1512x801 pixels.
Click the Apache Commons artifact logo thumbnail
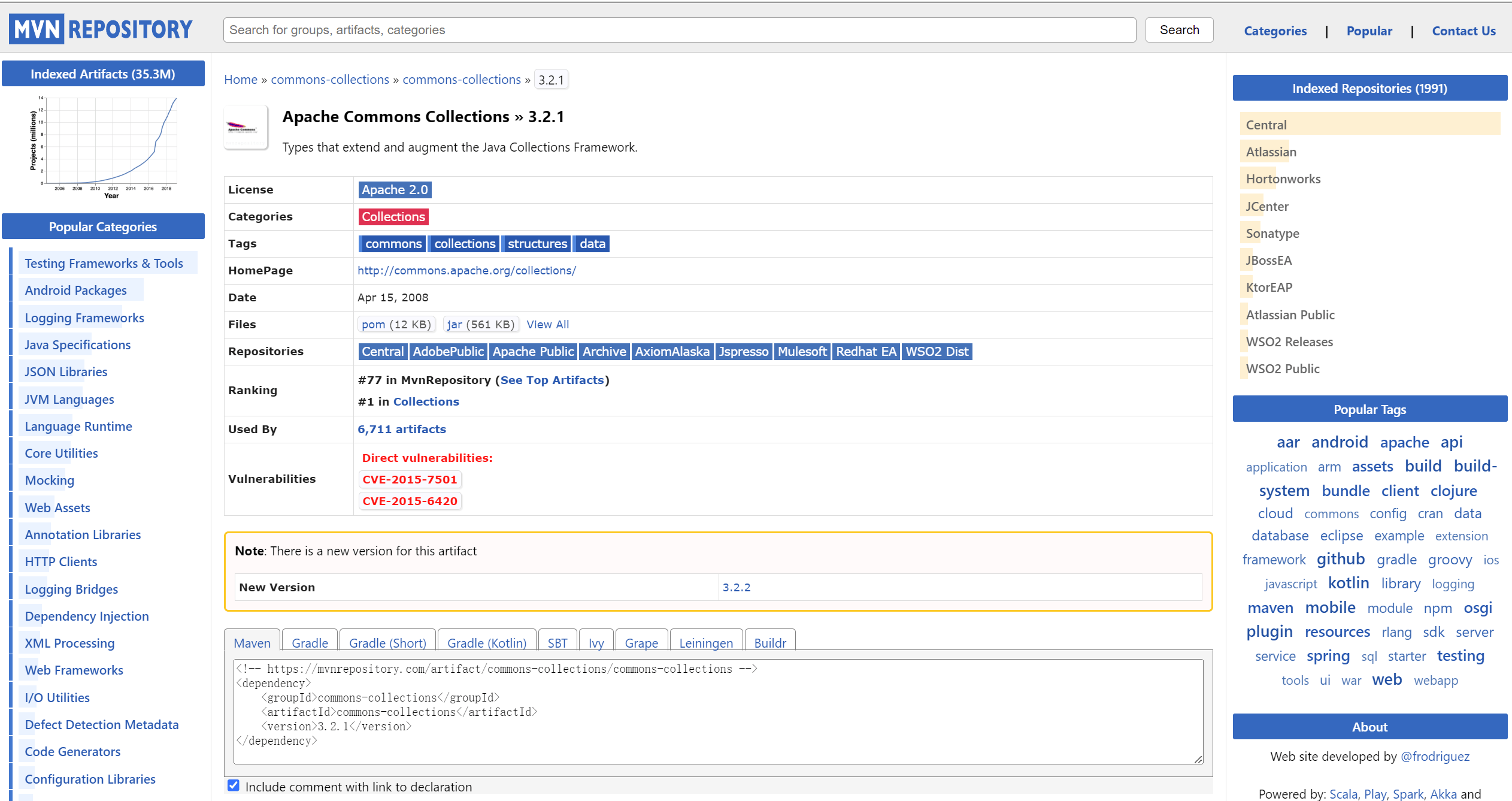click(245, 128)
